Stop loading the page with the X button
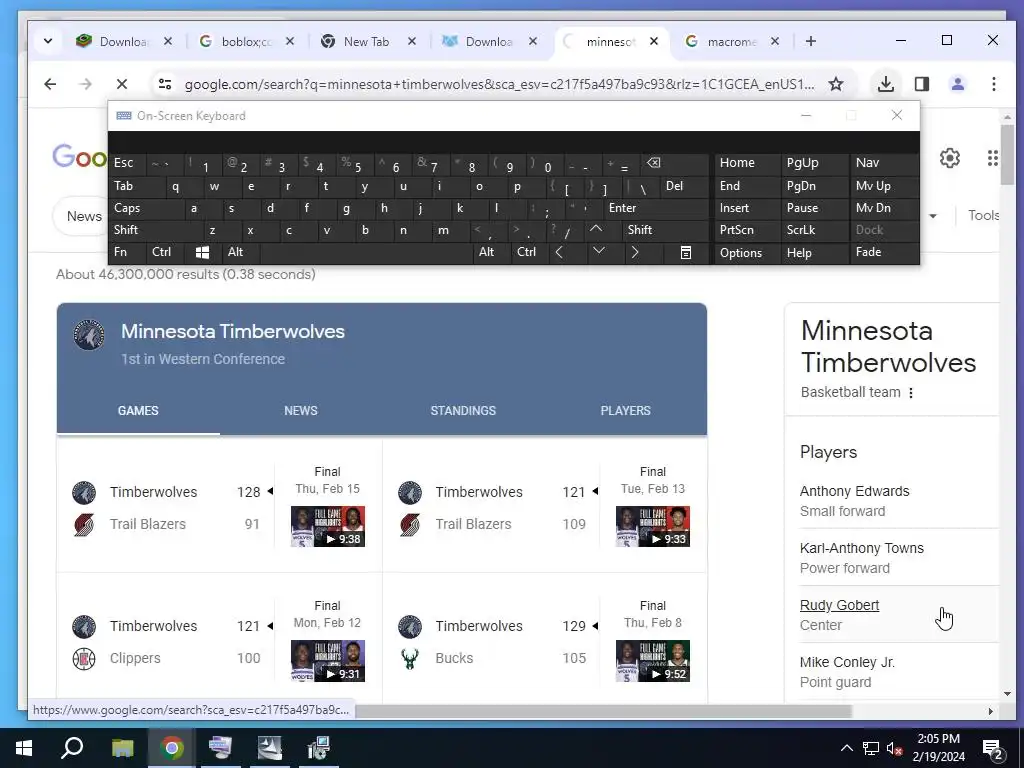 click(x=121, y=84)
